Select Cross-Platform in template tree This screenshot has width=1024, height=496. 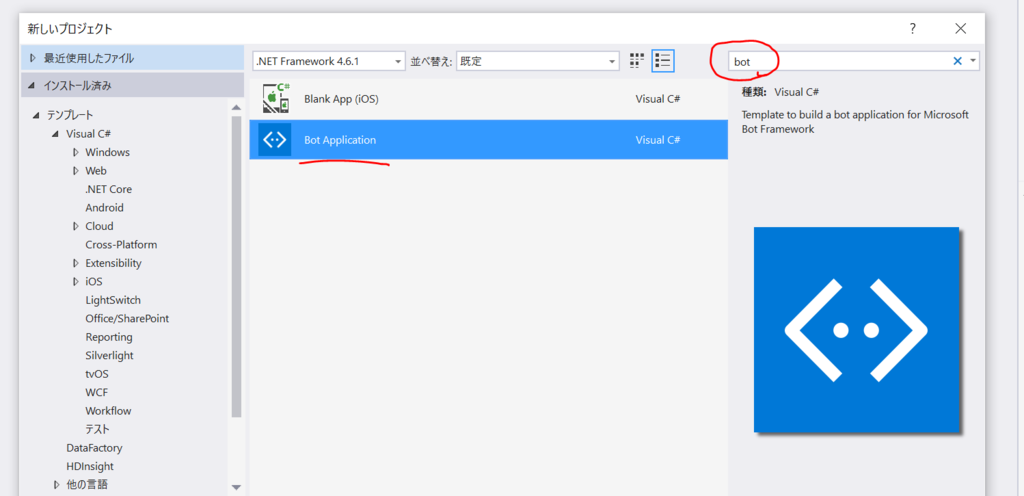click(121, 245)
